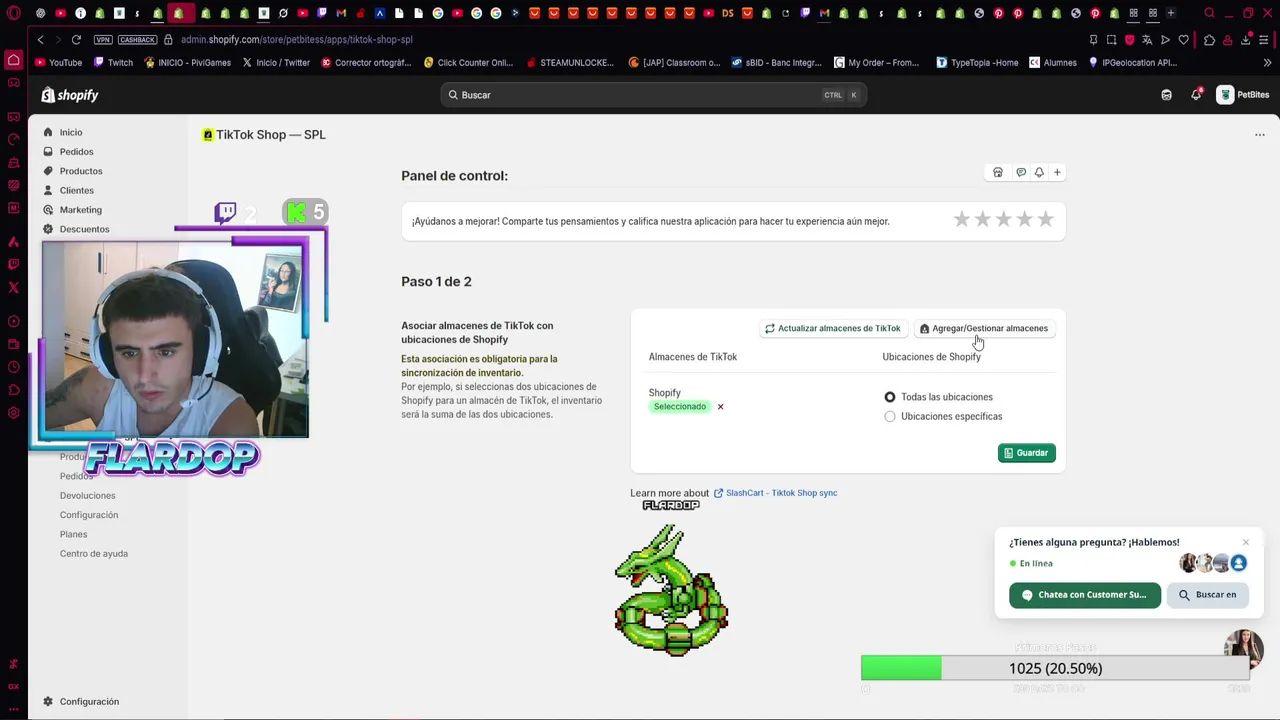
Task: Open Descuentos section
Action: tap(84, 229)
